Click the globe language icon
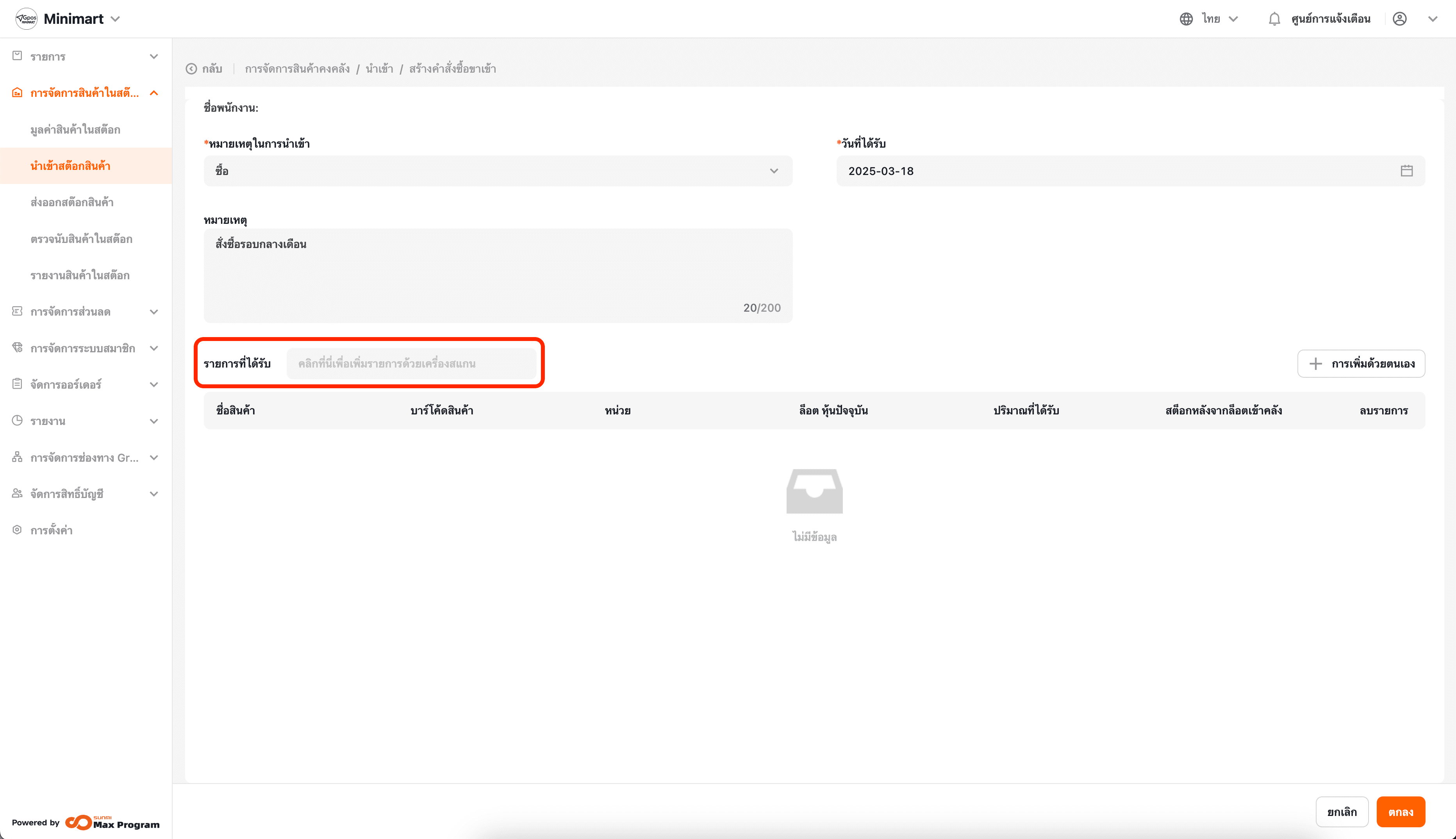Image resolution: width=1456 pixels, height=839 pixels. [1186, 19]
